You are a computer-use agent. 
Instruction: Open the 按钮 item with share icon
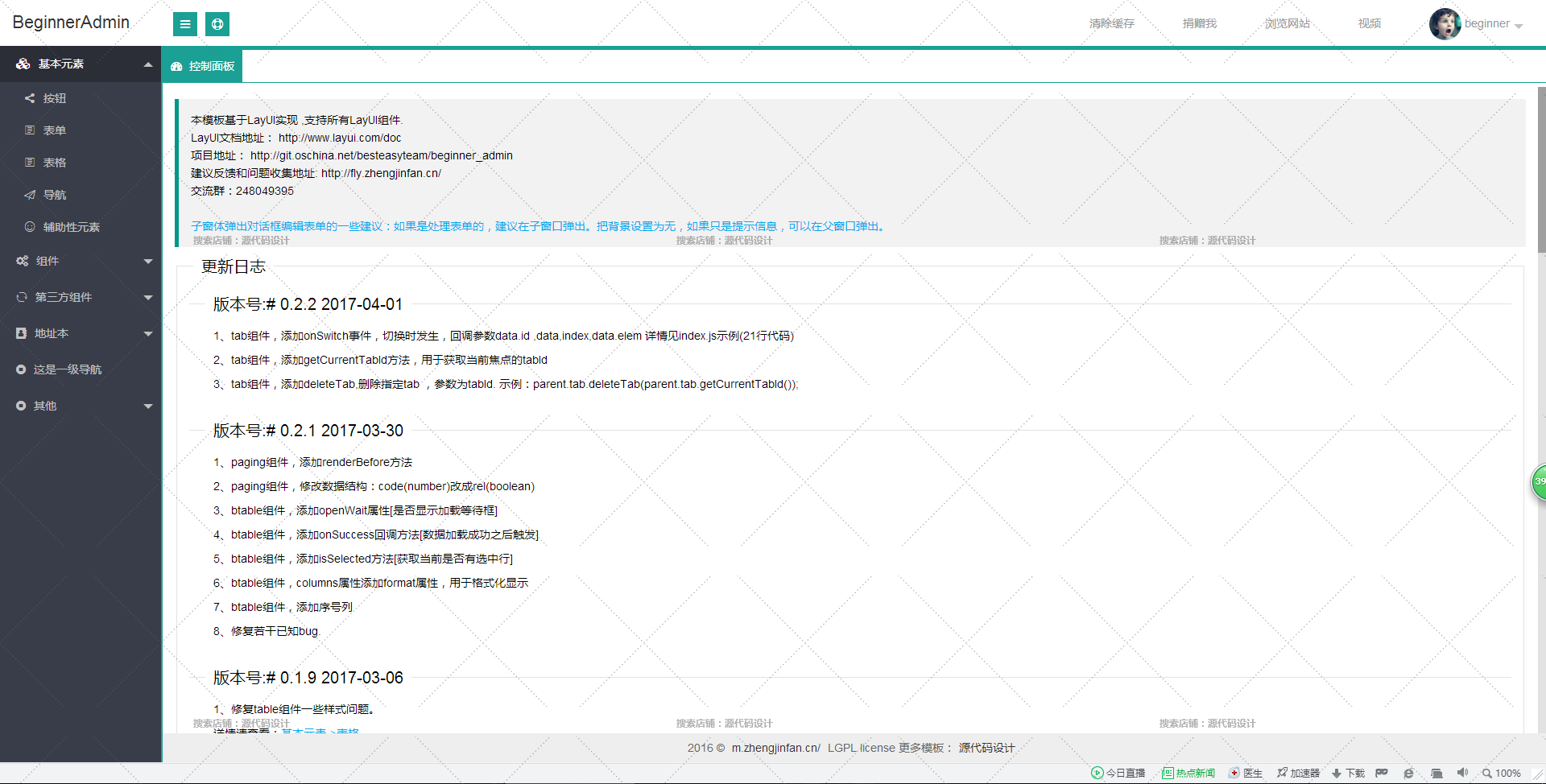(54, 98)
